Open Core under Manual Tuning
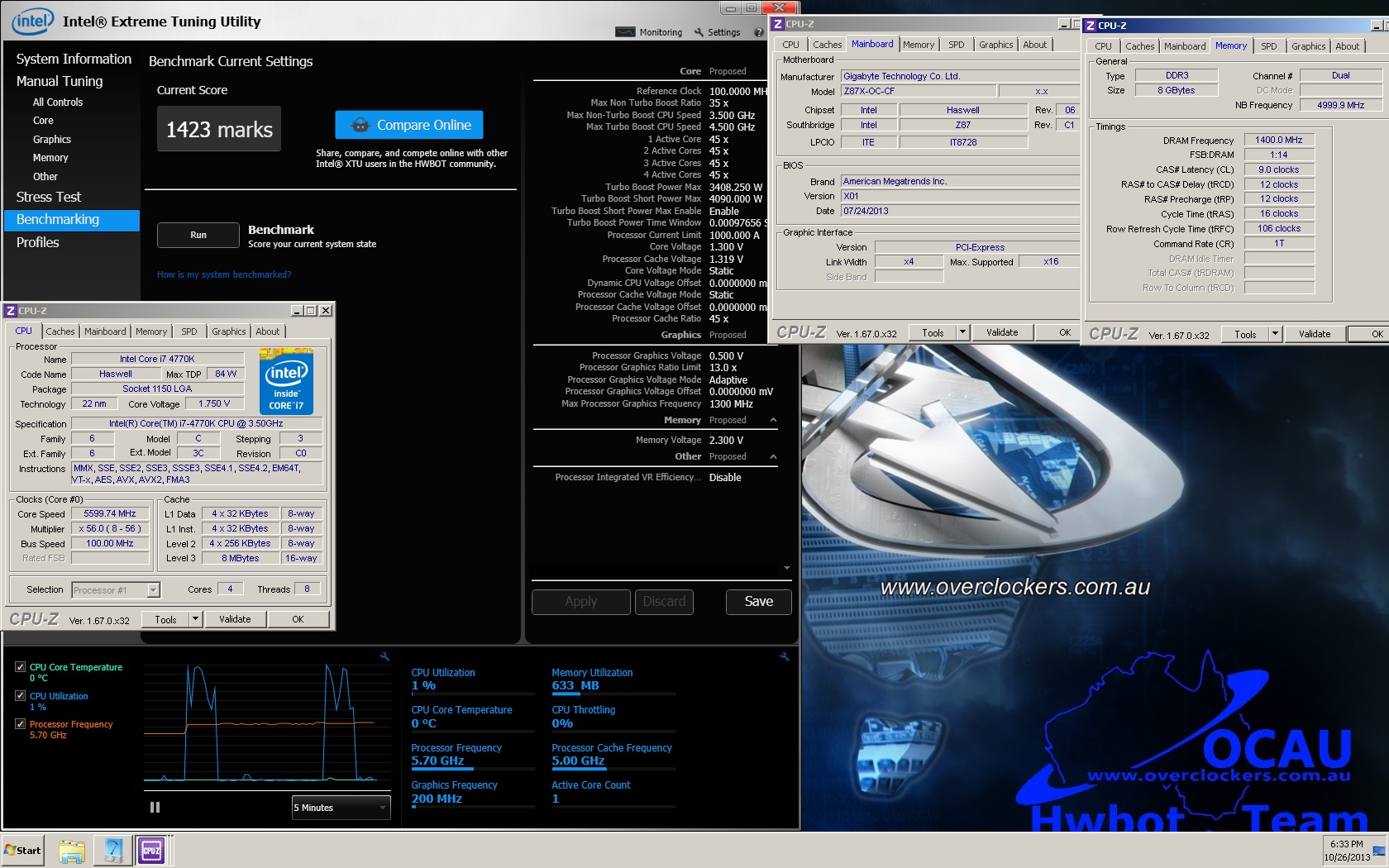The image size is (1389, 868). click(43, 121)
